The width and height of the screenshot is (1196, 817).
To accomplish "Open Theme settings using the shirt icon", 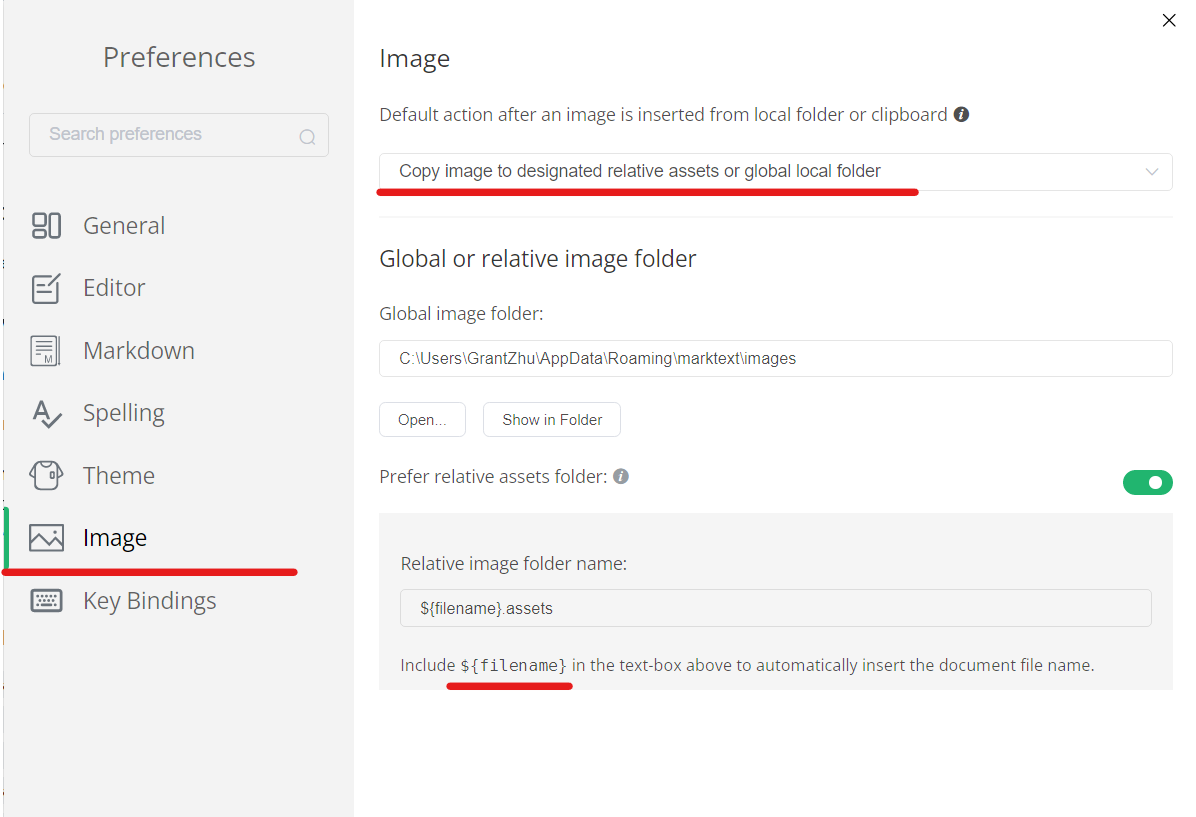I will 46,475.
